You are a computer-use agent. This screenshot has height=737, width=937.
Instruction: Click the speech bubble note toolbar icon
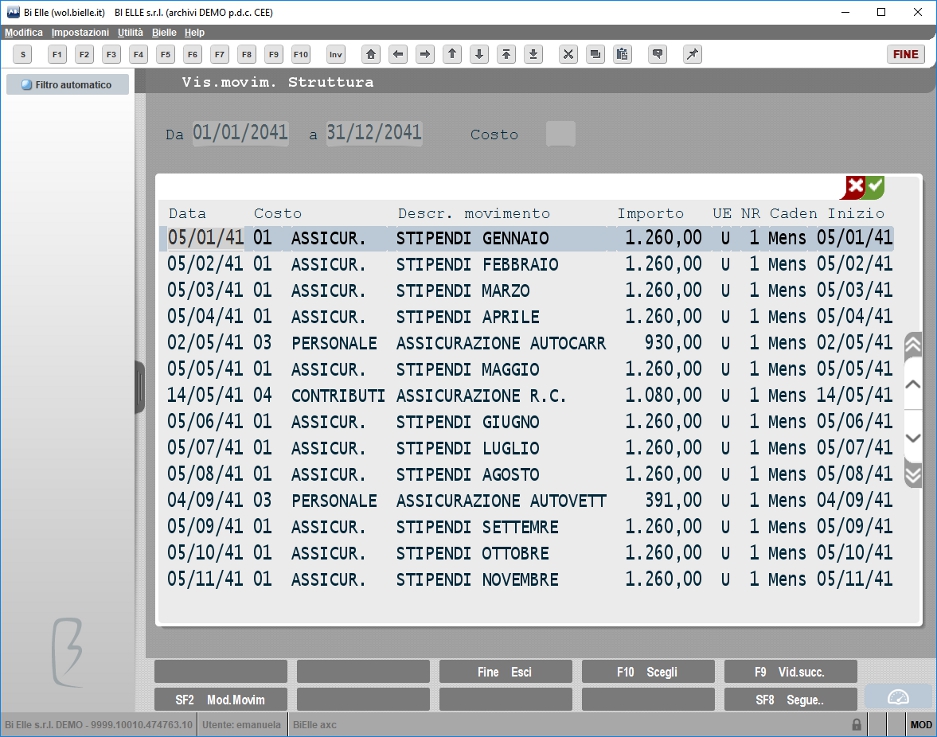click(657, 54)
